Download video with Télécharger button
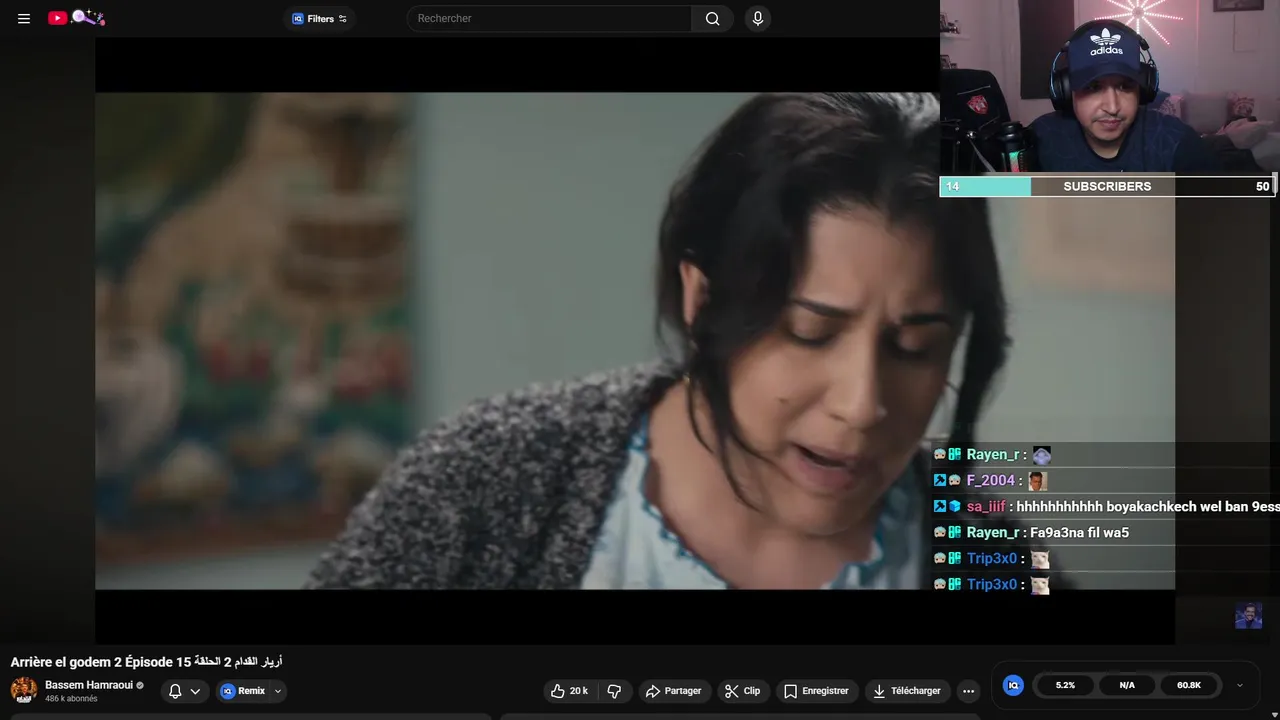The height and width of the screenshot is (720, 1280). pos(907,691)
